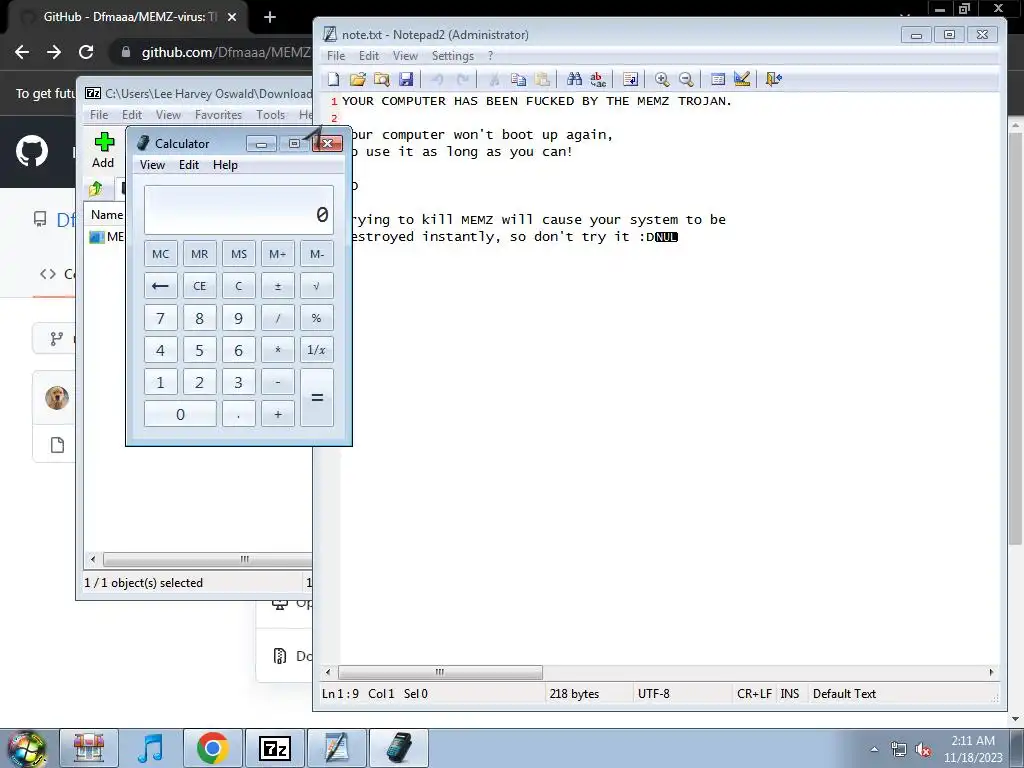Click the MS memory store calculator button
1024x768 pixels.
239,254
